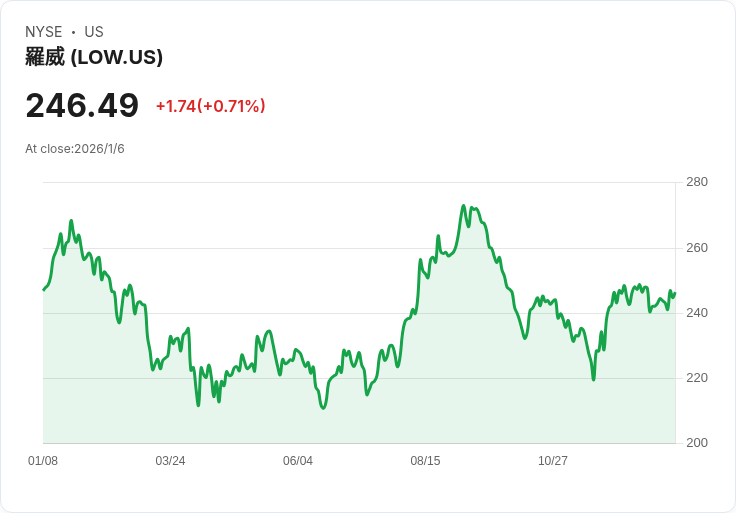This screenshot has width=736, height=513.
Task: Click the highest peak of the price line
Action: point(464,206)
